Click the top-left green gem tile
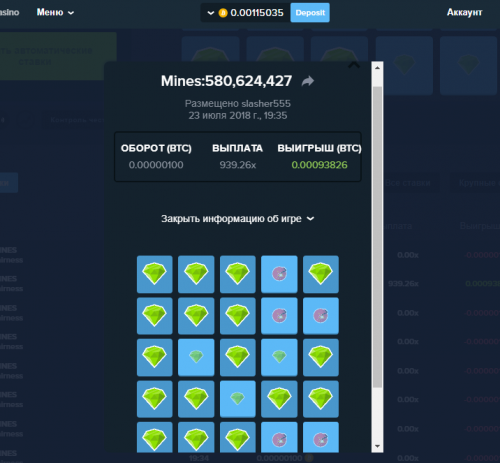 tap(155, 274)
